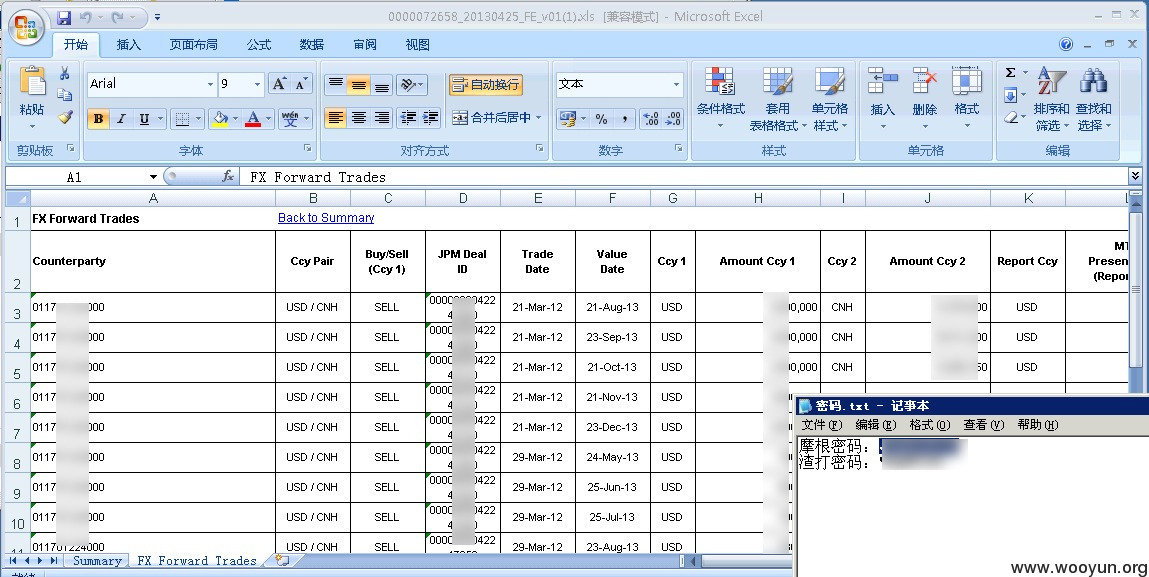Align text to bottom
Viewport: 1149px width, 577px height.
click(x=382, y=84)
